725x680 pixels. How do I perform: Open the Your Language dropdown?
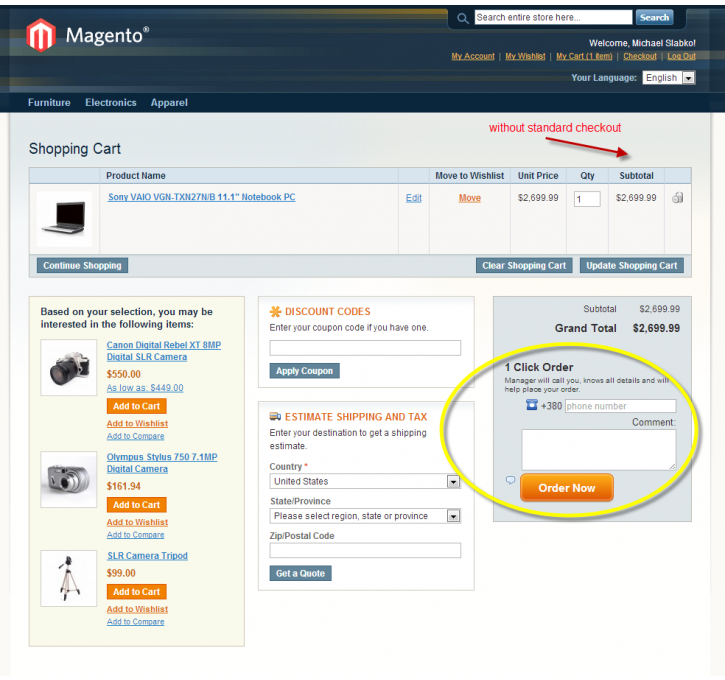(669, 78)
